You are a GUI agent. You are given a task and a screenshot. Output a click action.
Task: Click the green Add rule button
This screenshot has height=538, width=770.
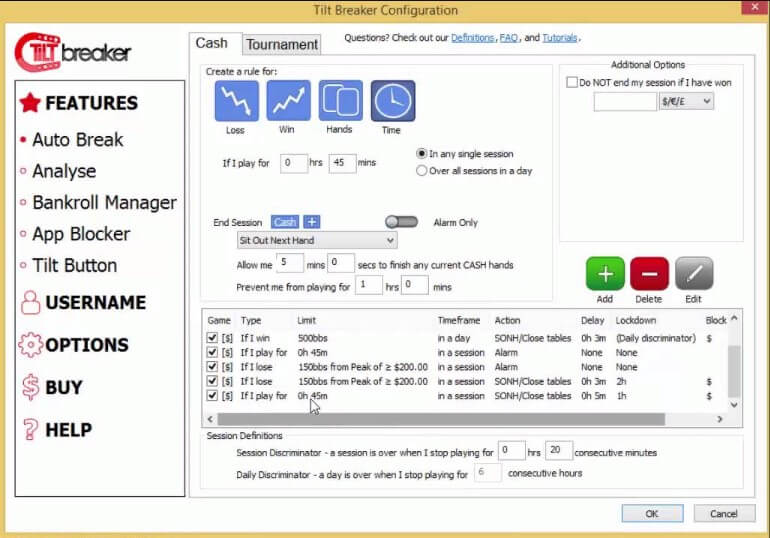click(x=604, y=274)
